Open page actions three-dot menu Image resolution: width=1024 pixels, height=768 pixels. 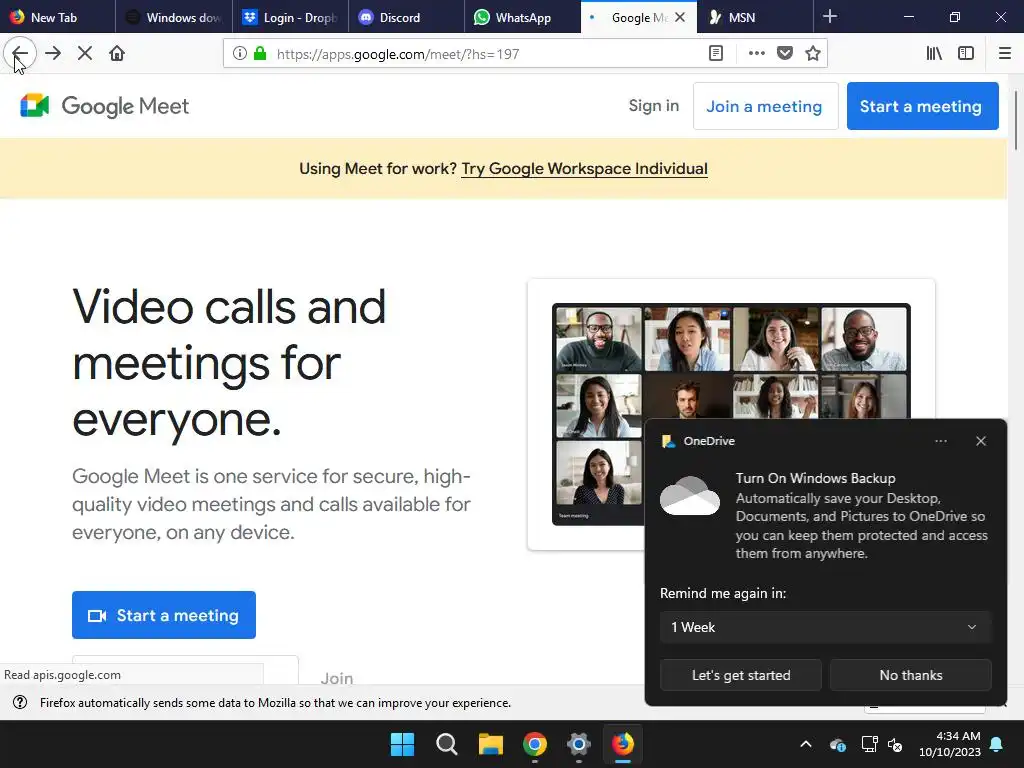[756, 54]
